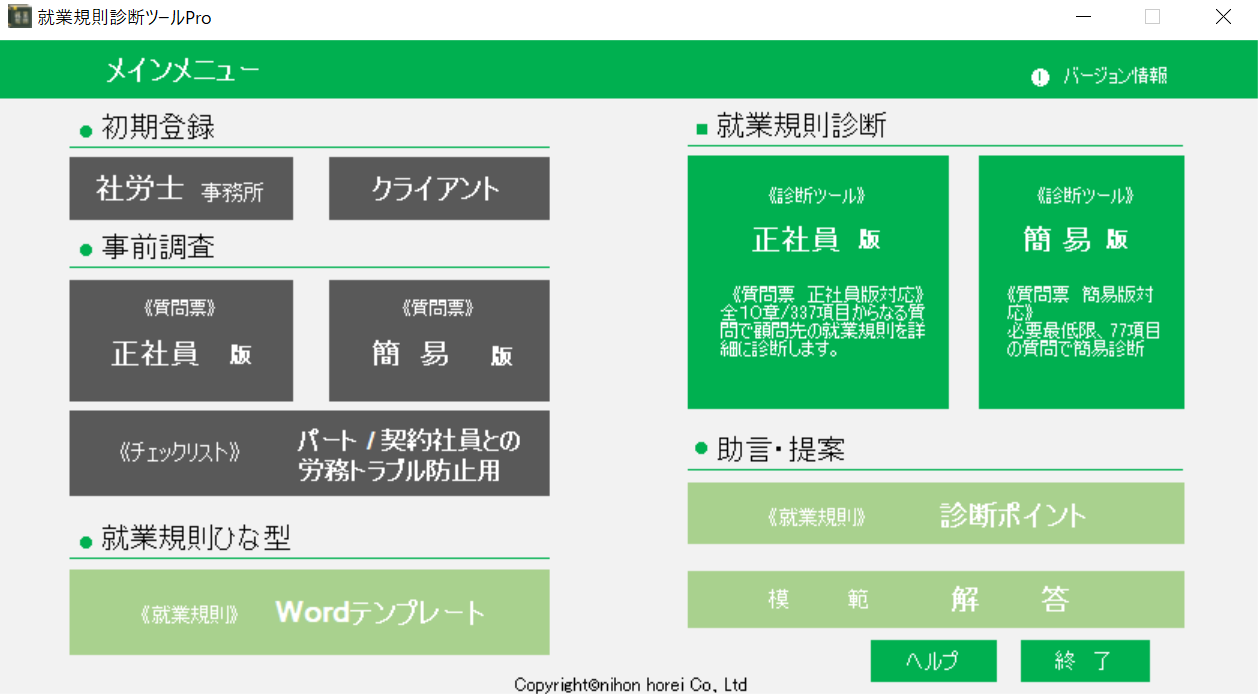This screenshot has height=694, width=1258.
Task: Click the 就業規則診断 section heading
Action: pos(801,126)
